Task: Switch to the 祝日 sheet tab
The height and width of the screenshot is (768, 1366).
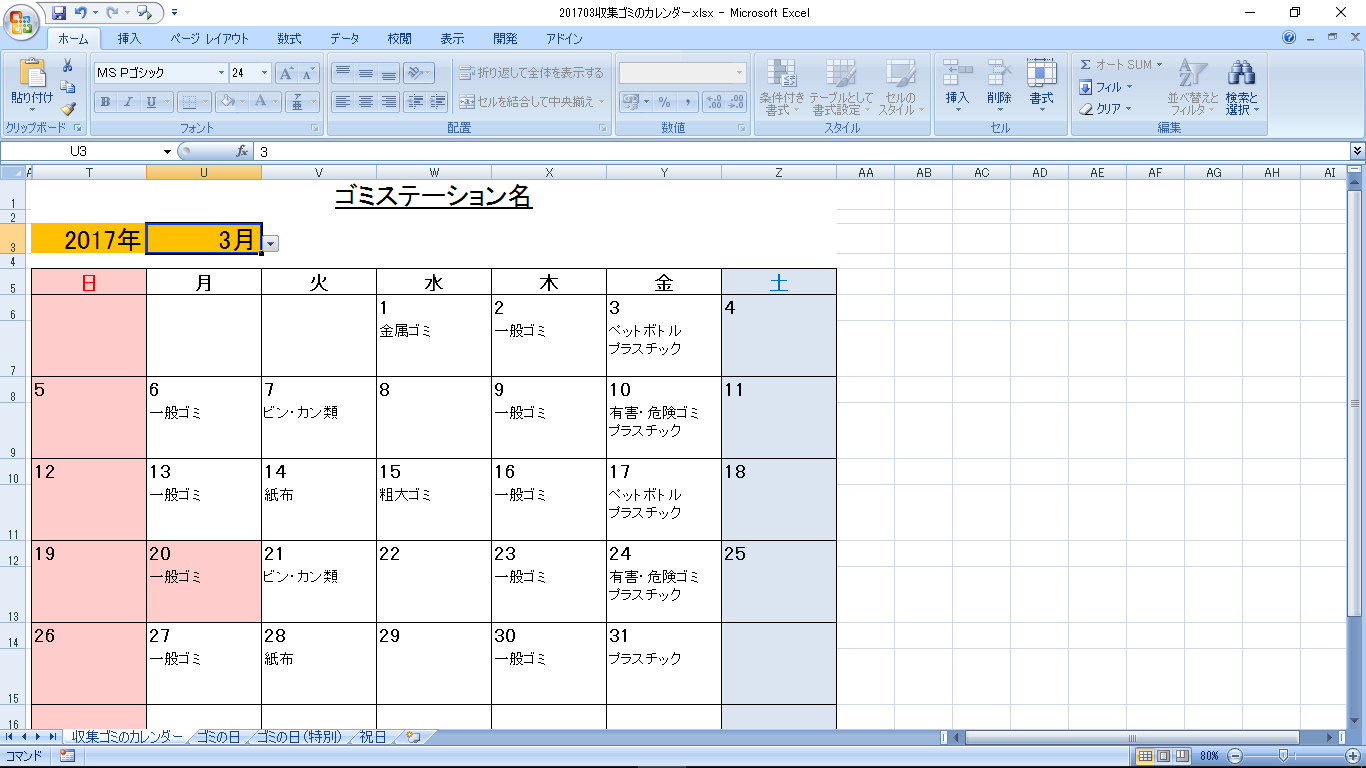Action: [372, 737]
